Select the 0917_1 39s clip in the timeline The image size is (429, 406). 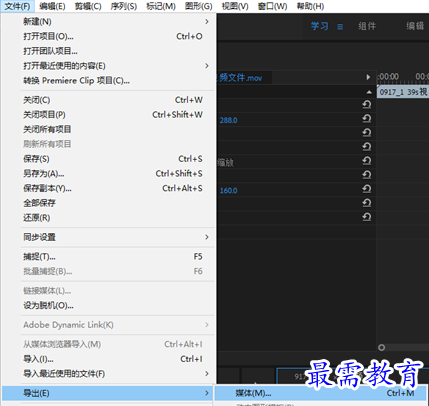[x=403, y=92]
